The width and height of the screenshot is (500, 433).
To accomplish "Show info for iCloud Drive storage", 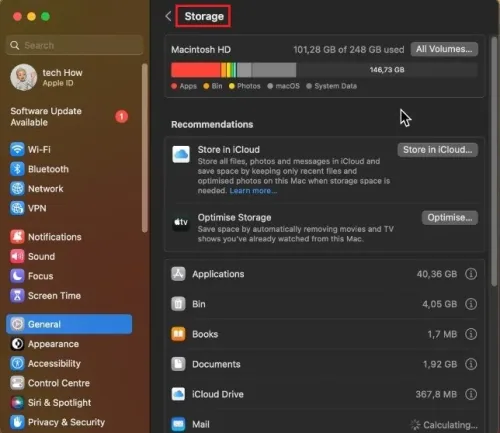I will coord(471,394).
